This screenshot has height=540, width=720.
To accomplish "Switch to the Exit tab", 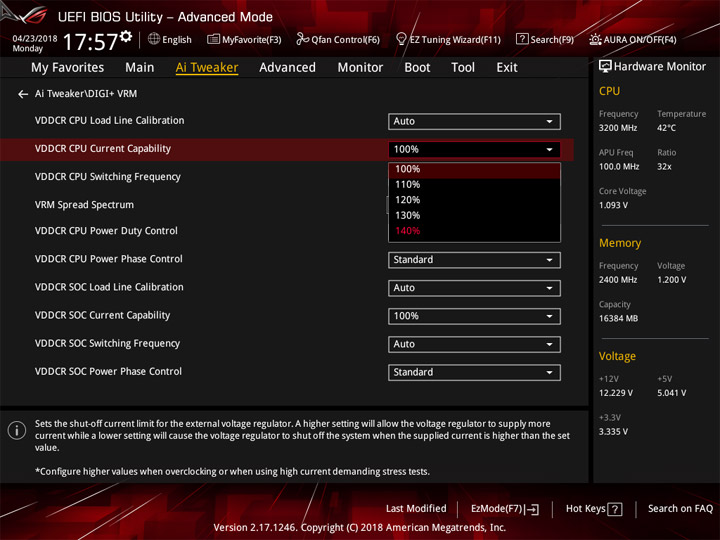I will (x=506, y=68).
